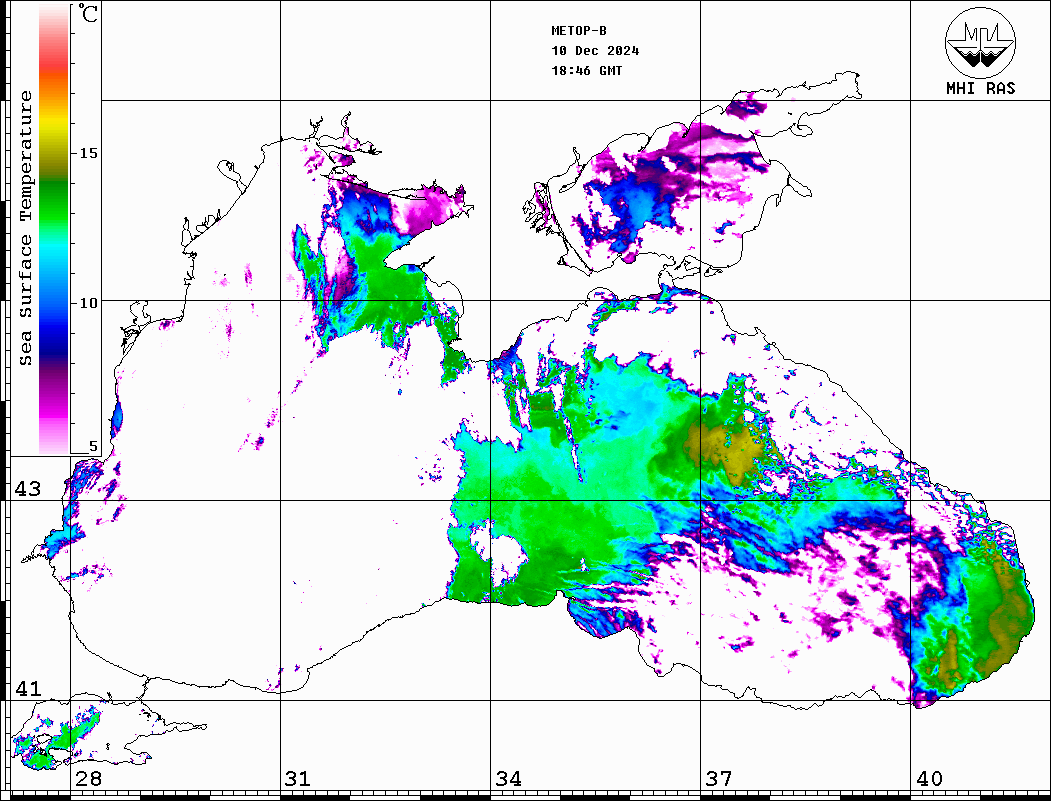Click the longitude label '34'
Viewport: 1051px width, 801px height.
(x=508, y=778)
